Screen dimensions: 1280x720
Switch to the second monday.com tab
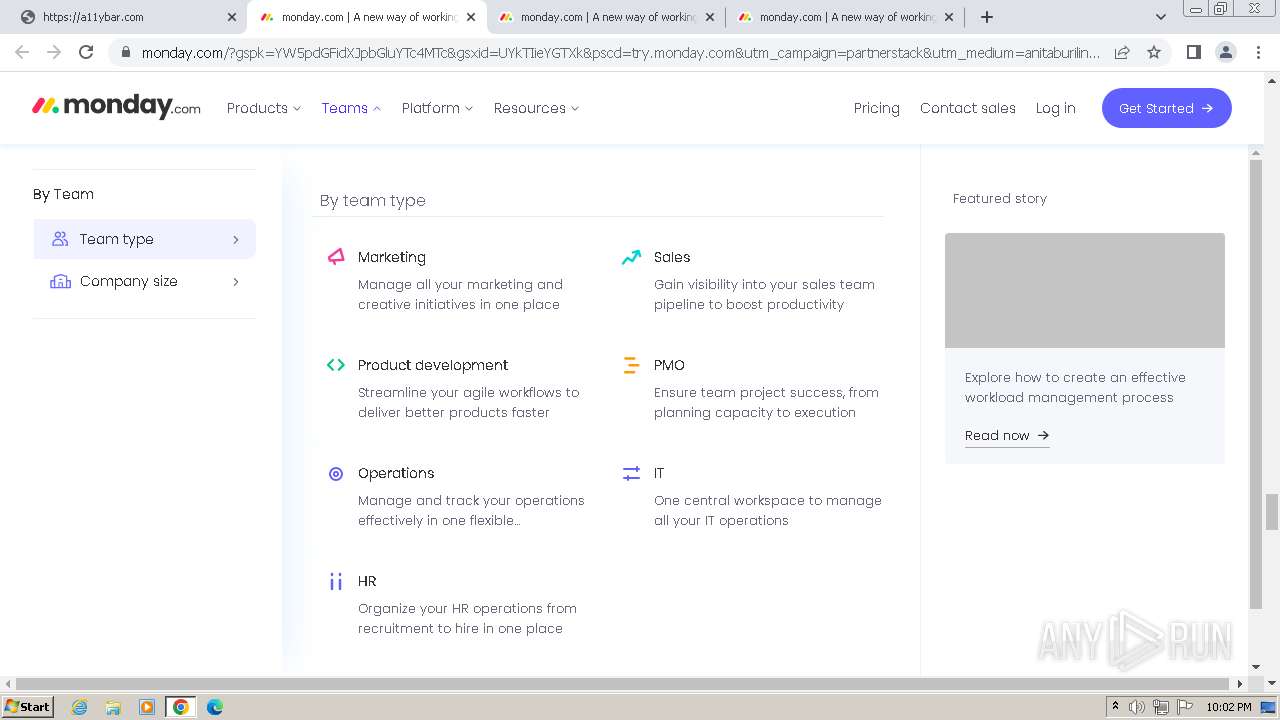click(607, 17)
